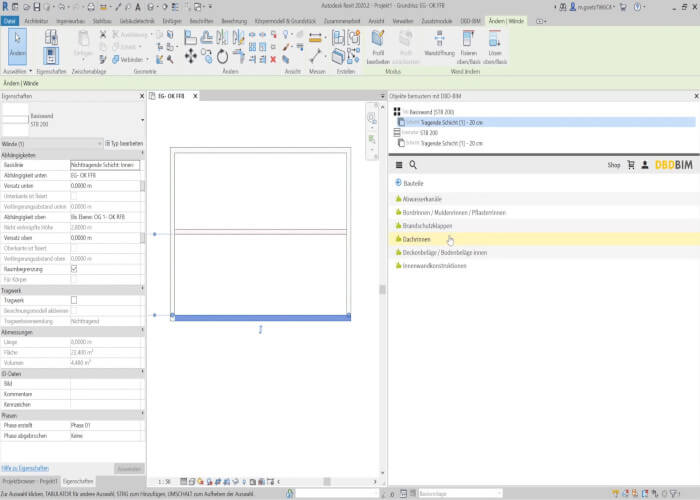700x500 pixels.
Task: Click the Basislinie value field
Action: pyautogui.click(x=105, y=165)
